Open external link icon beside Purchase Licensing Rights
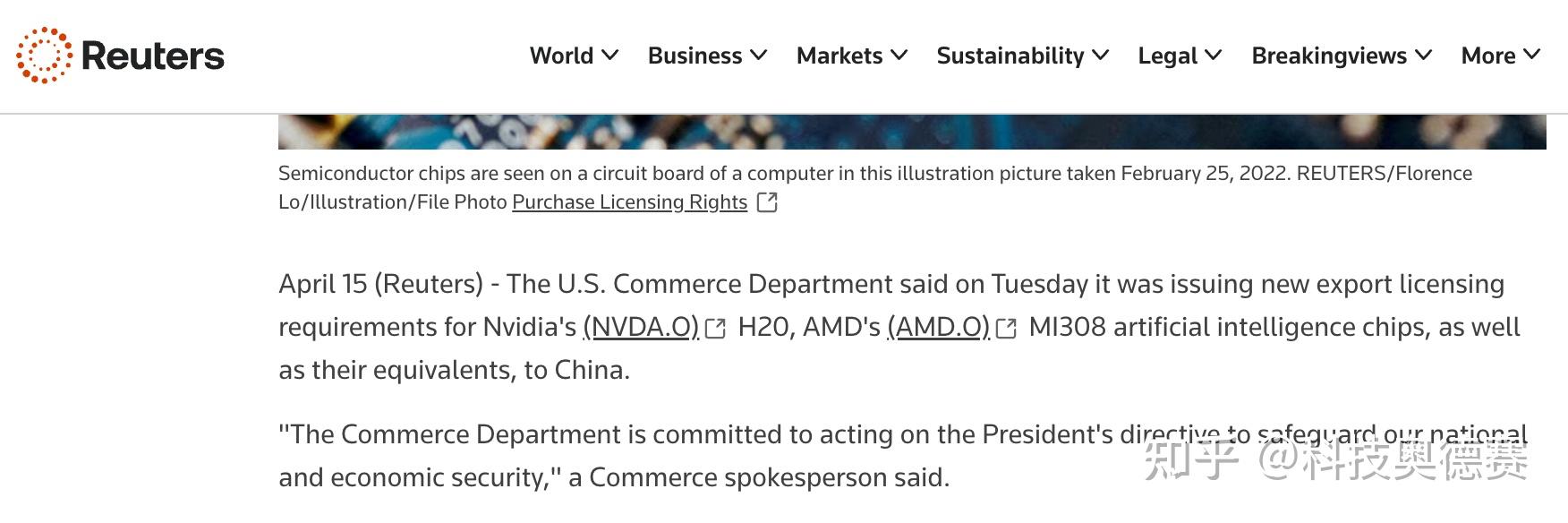The image size is (1568, 523). click(767, 202)
